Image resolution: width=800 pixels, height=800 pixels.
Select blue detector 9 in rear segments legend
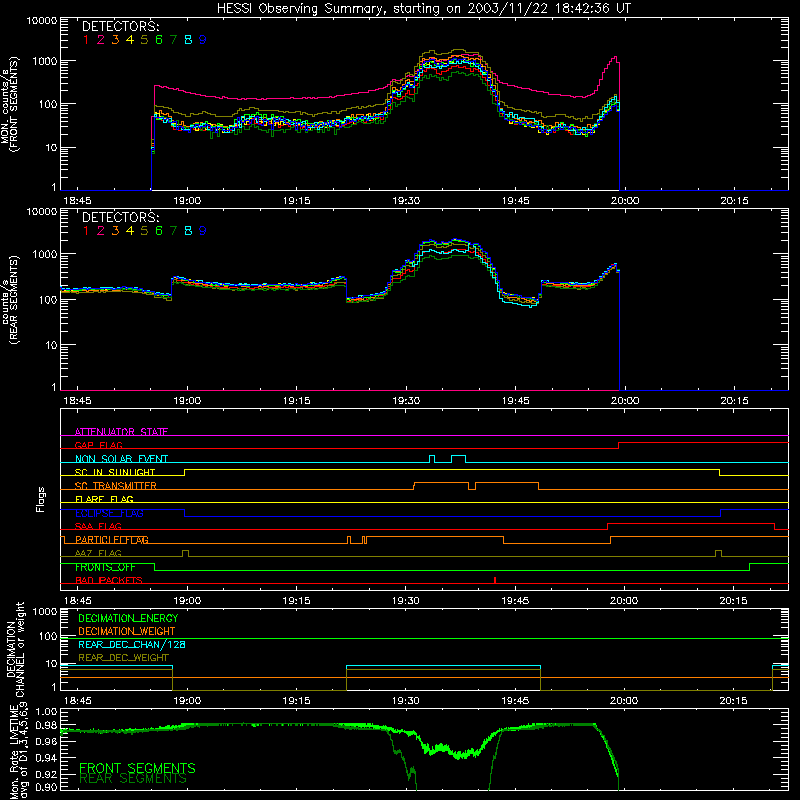point(203,231)
